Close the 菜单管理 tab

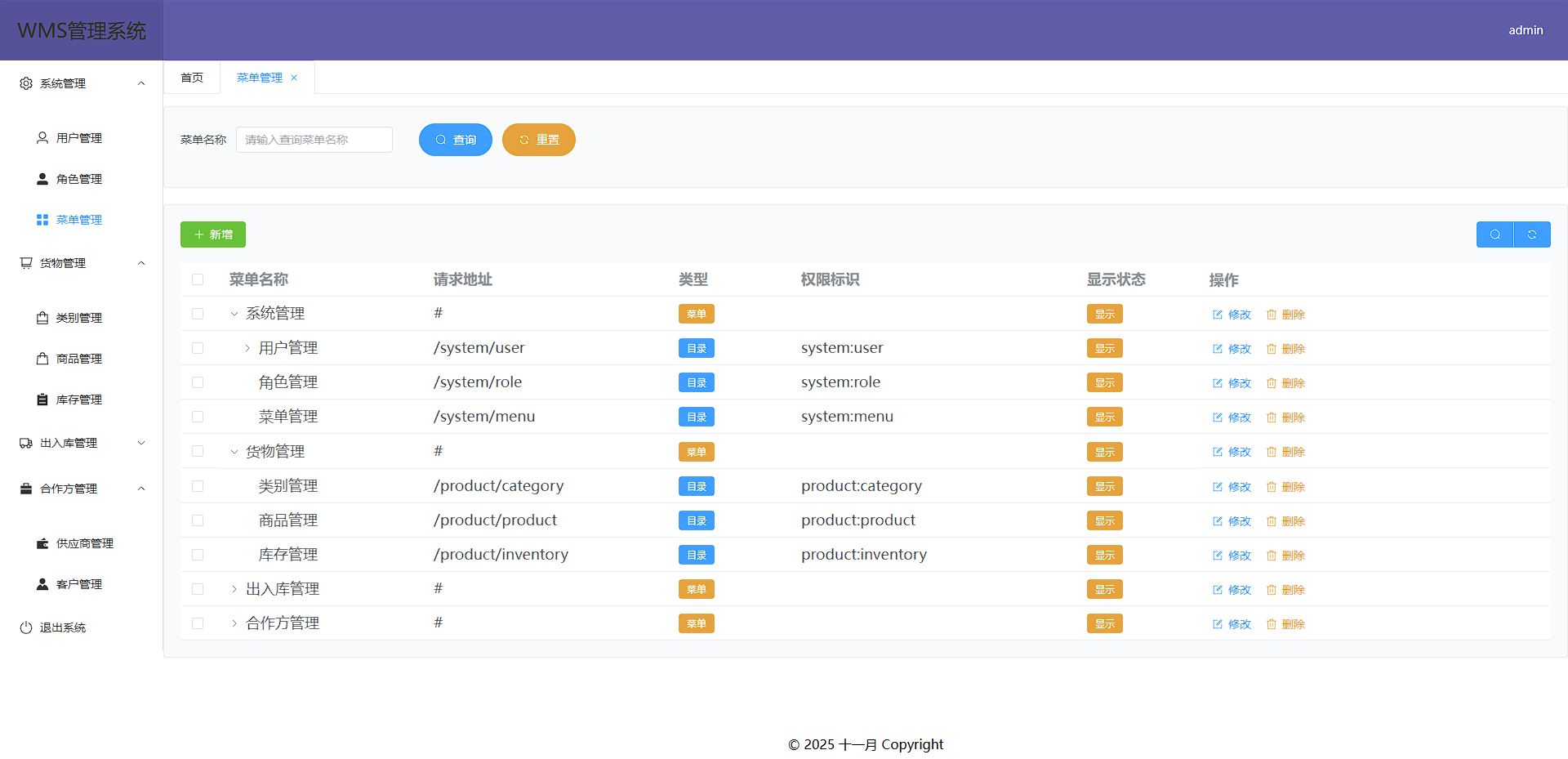point(294,78)
